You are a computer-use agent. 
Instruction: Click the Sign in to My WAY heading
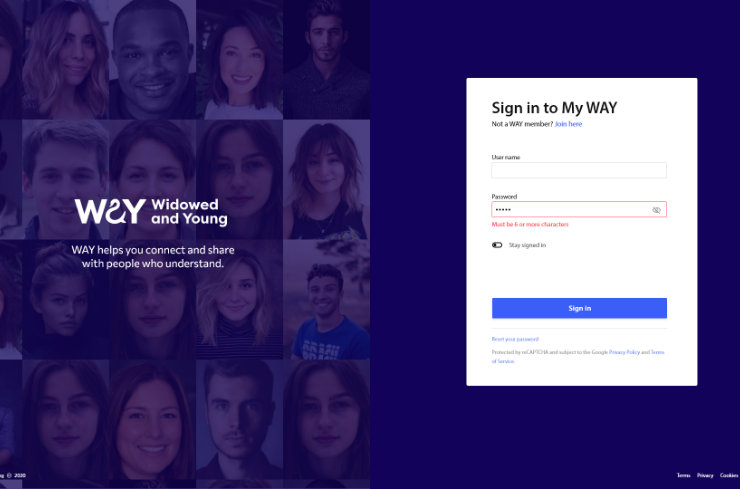tap(554, 108)
